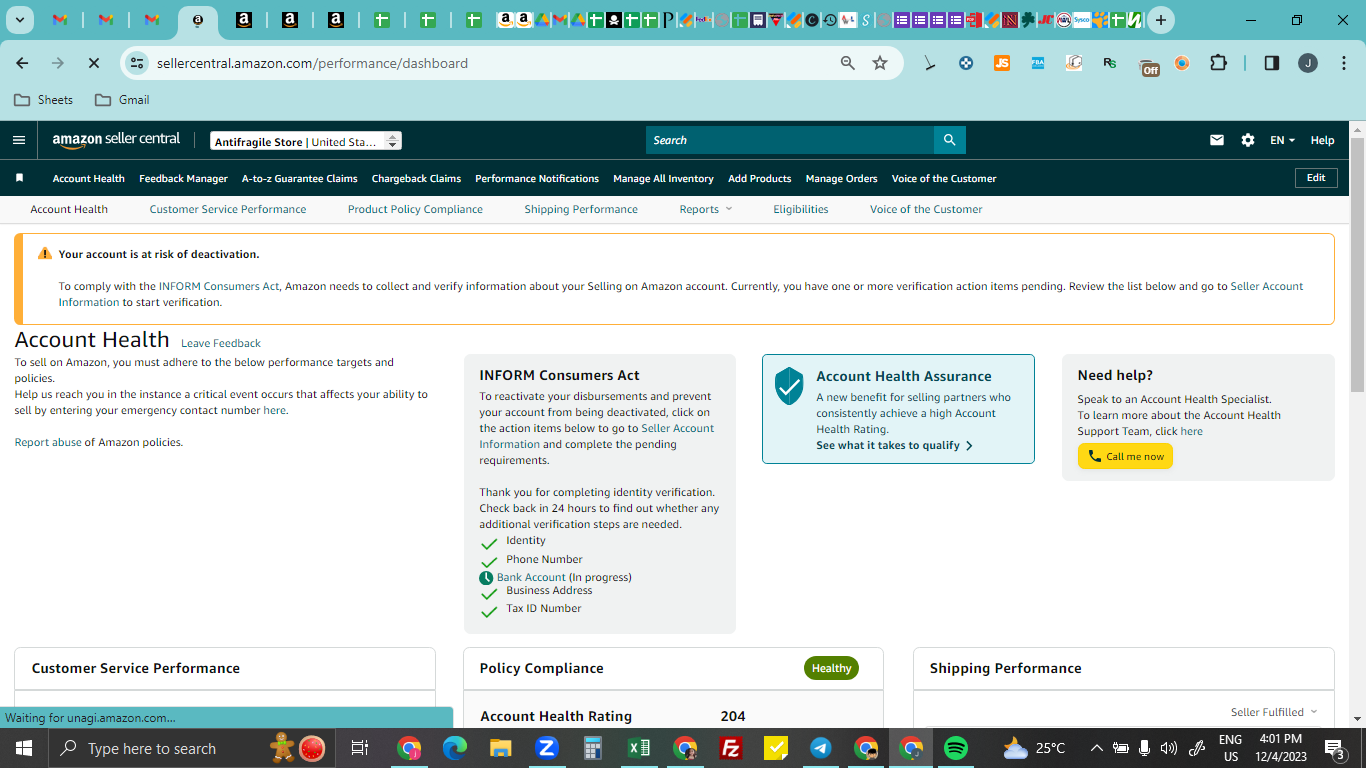The width and height of the screenshot is (1366, 768).
Task: Open the mail messages icon
Action: tap(1217, 140)
